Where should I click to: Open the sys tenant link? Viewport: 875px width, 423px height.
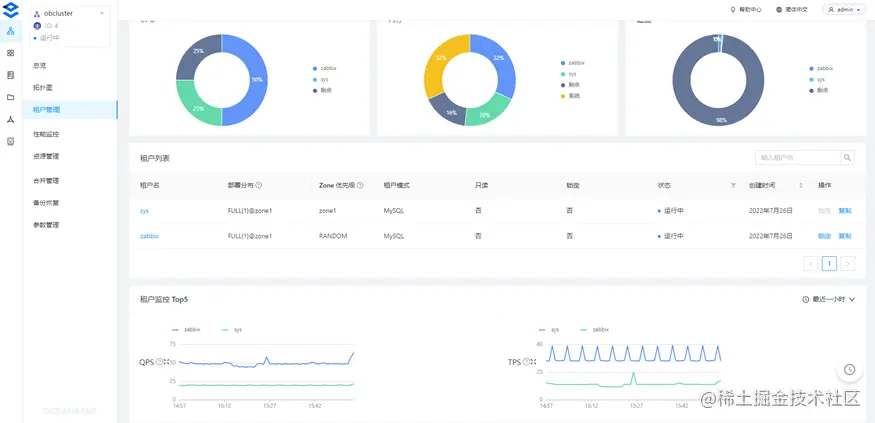click(145, 211)
